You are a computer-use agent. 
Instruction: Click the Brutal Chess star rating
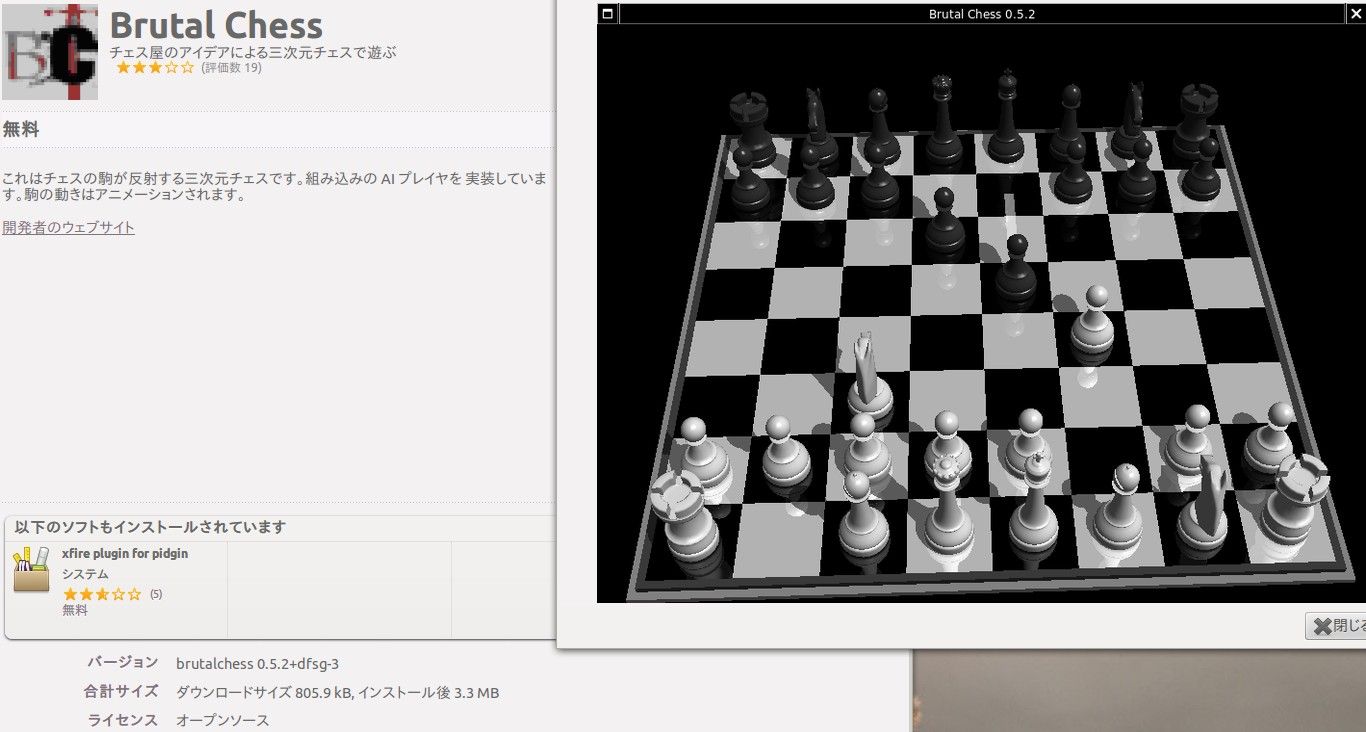(155, 68)
